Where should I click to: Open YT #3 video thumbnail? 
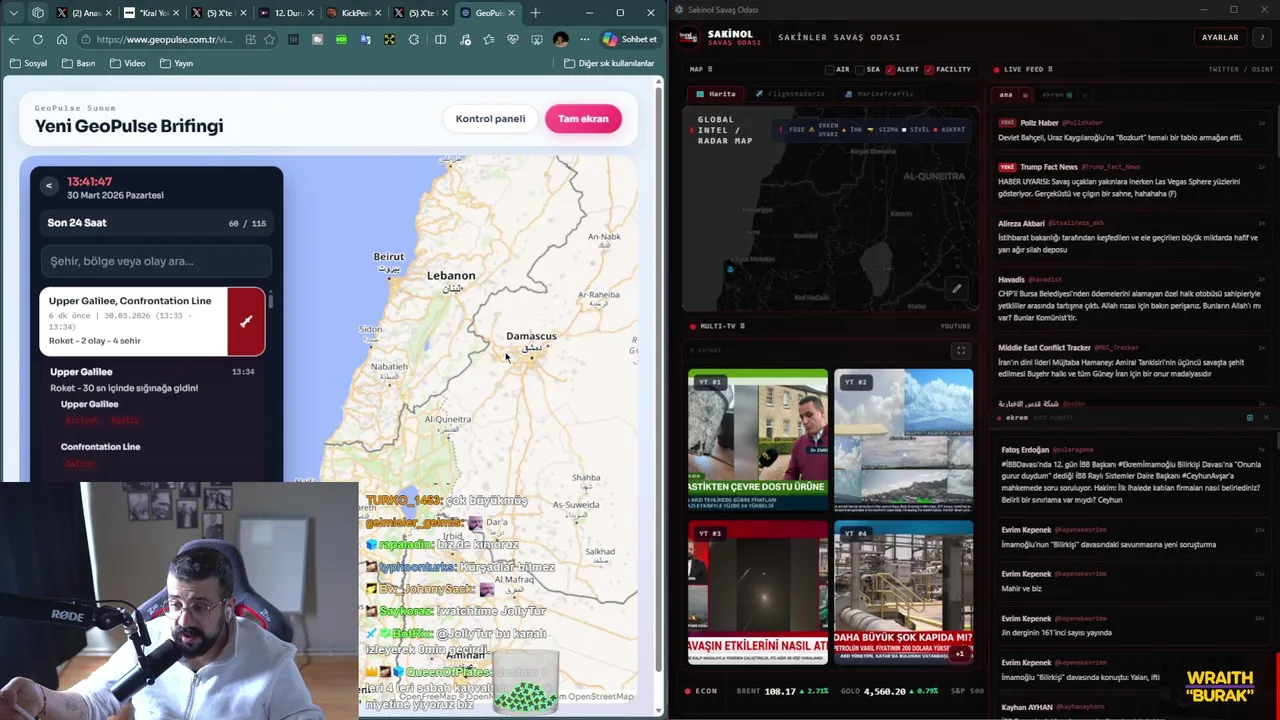(x=757, y=592)
